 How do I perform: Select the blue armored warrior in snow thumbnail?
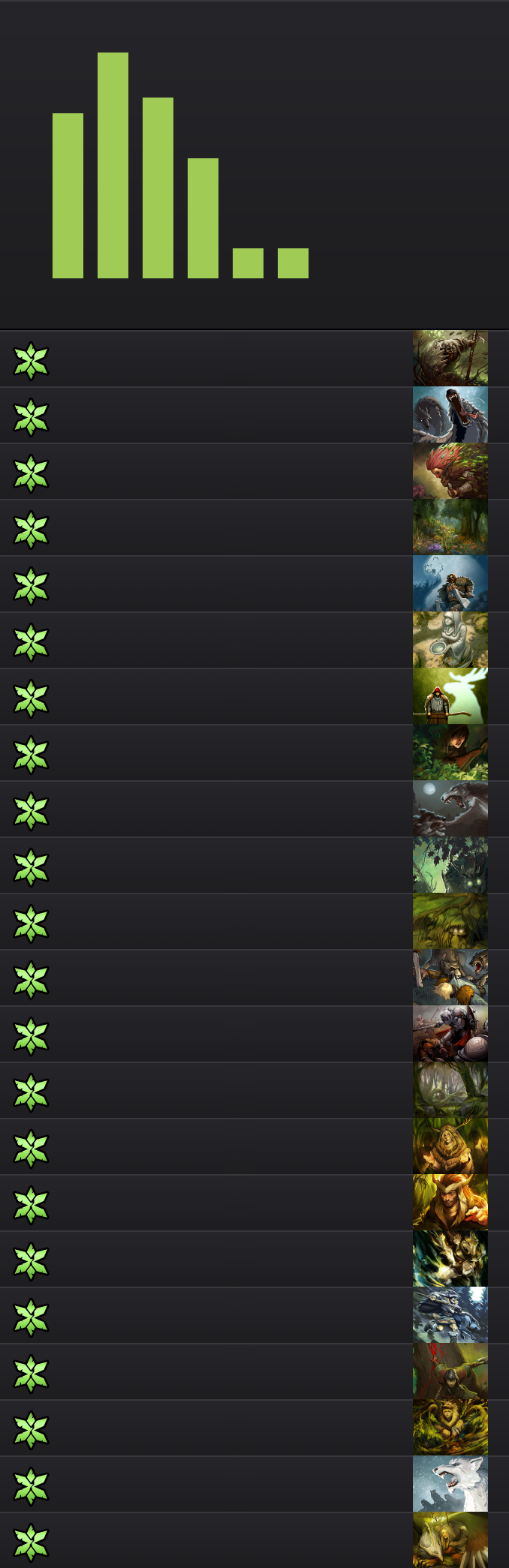(450, 1315)
